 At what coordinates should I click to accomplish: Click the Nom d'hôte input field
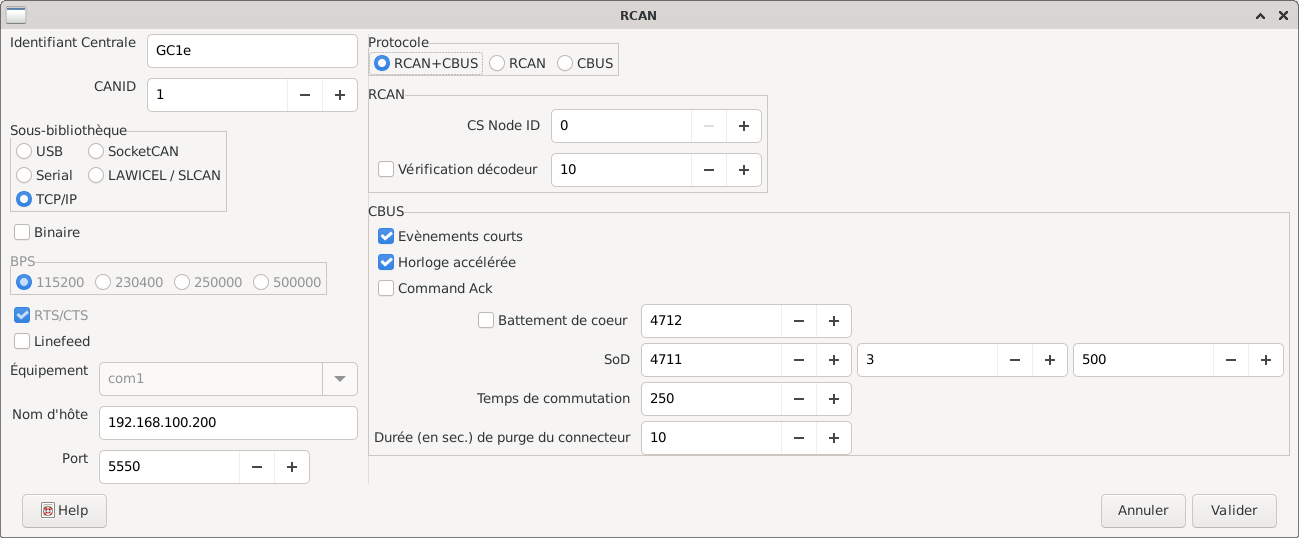(228, 423)
